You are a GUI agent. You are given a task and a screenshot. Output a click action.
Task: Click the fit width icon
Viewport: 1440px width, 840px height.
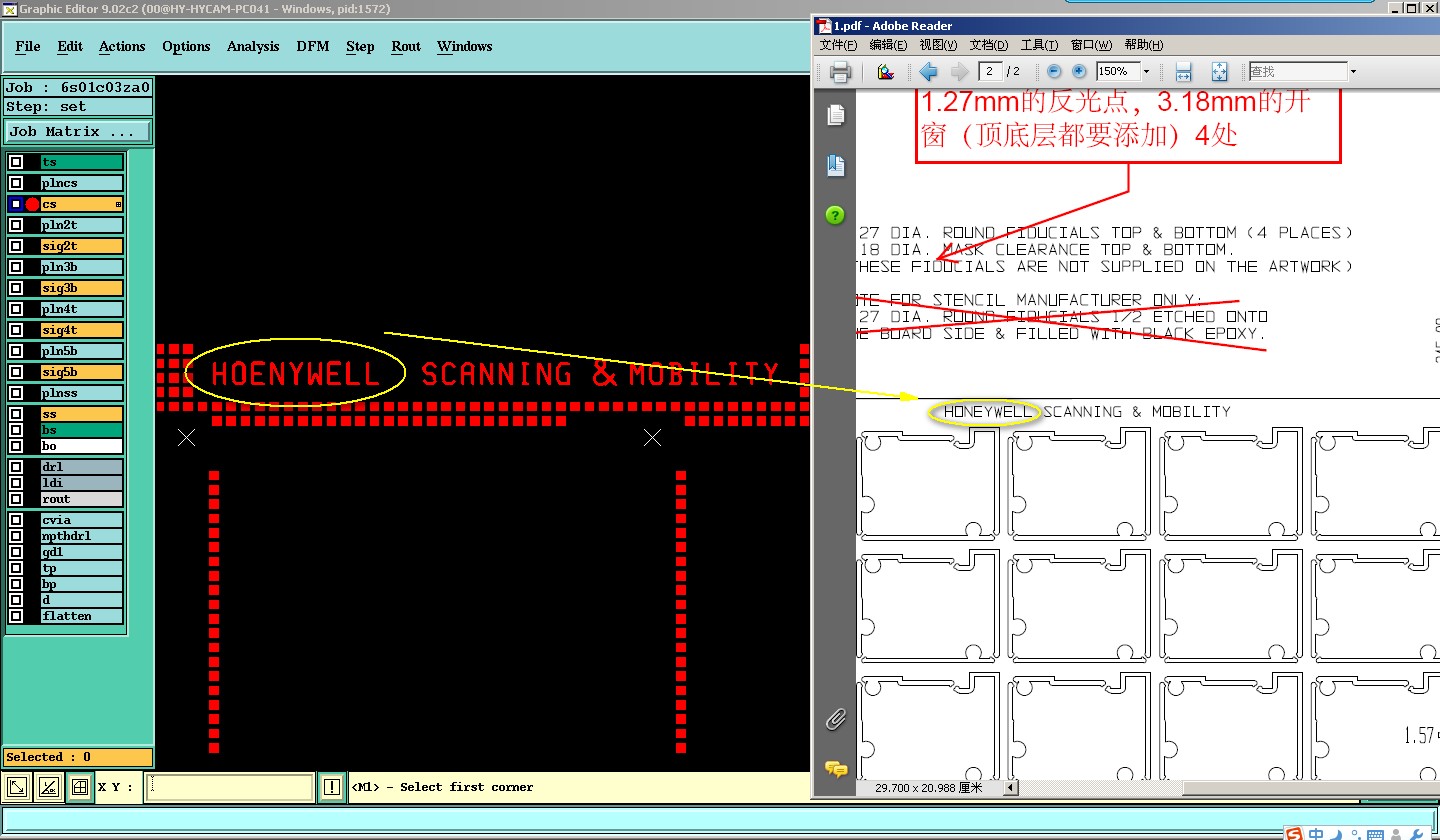1183,72
